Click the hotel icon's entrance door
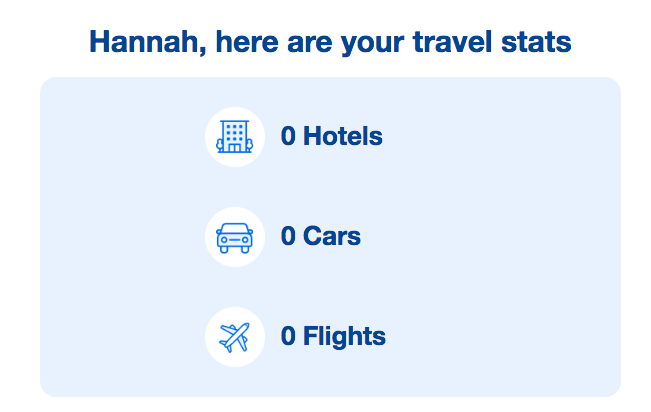 [x=235, y=148]
